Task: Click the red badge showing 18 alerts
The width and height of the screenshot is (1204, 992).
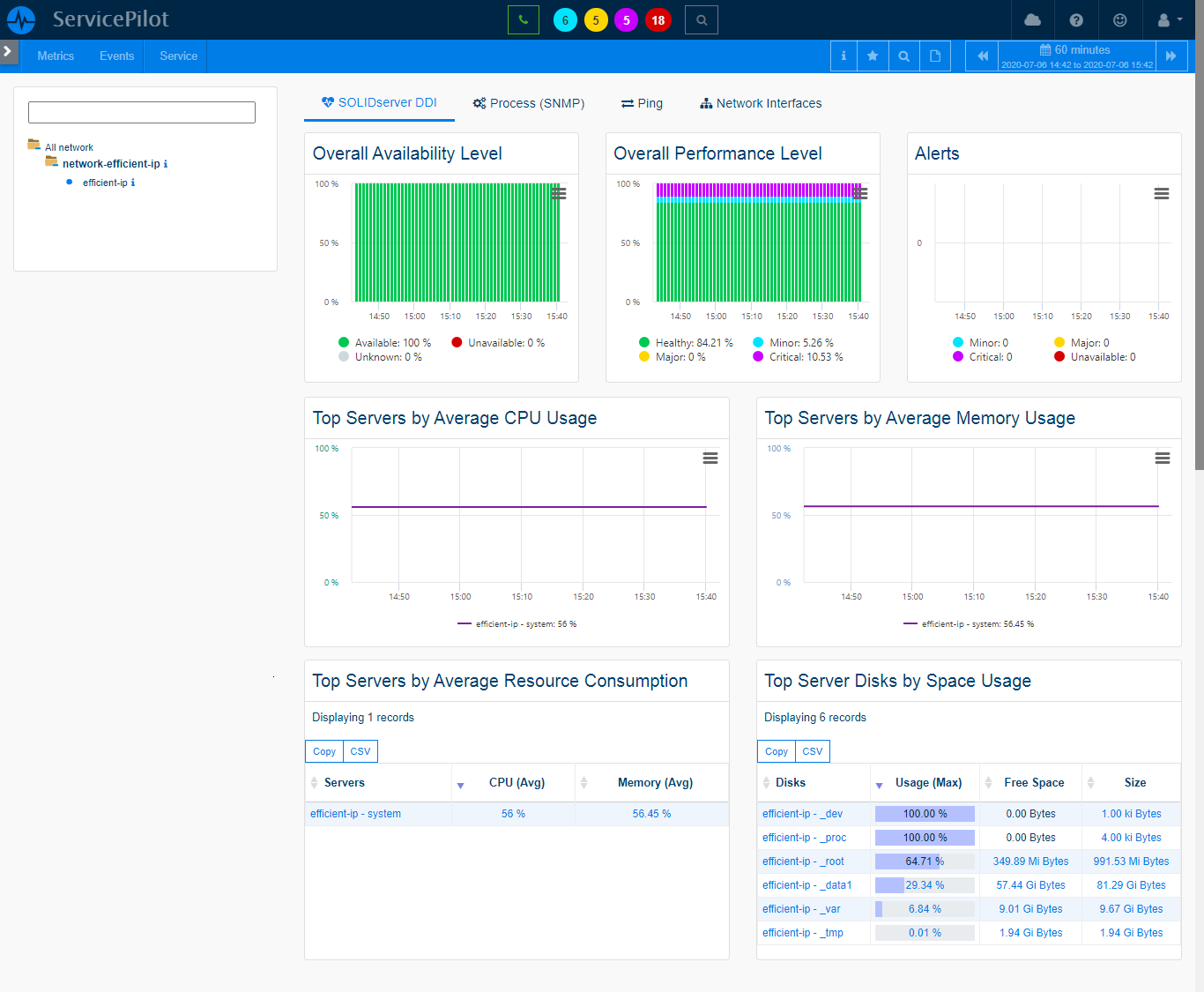Action: [x=658, y=20]
